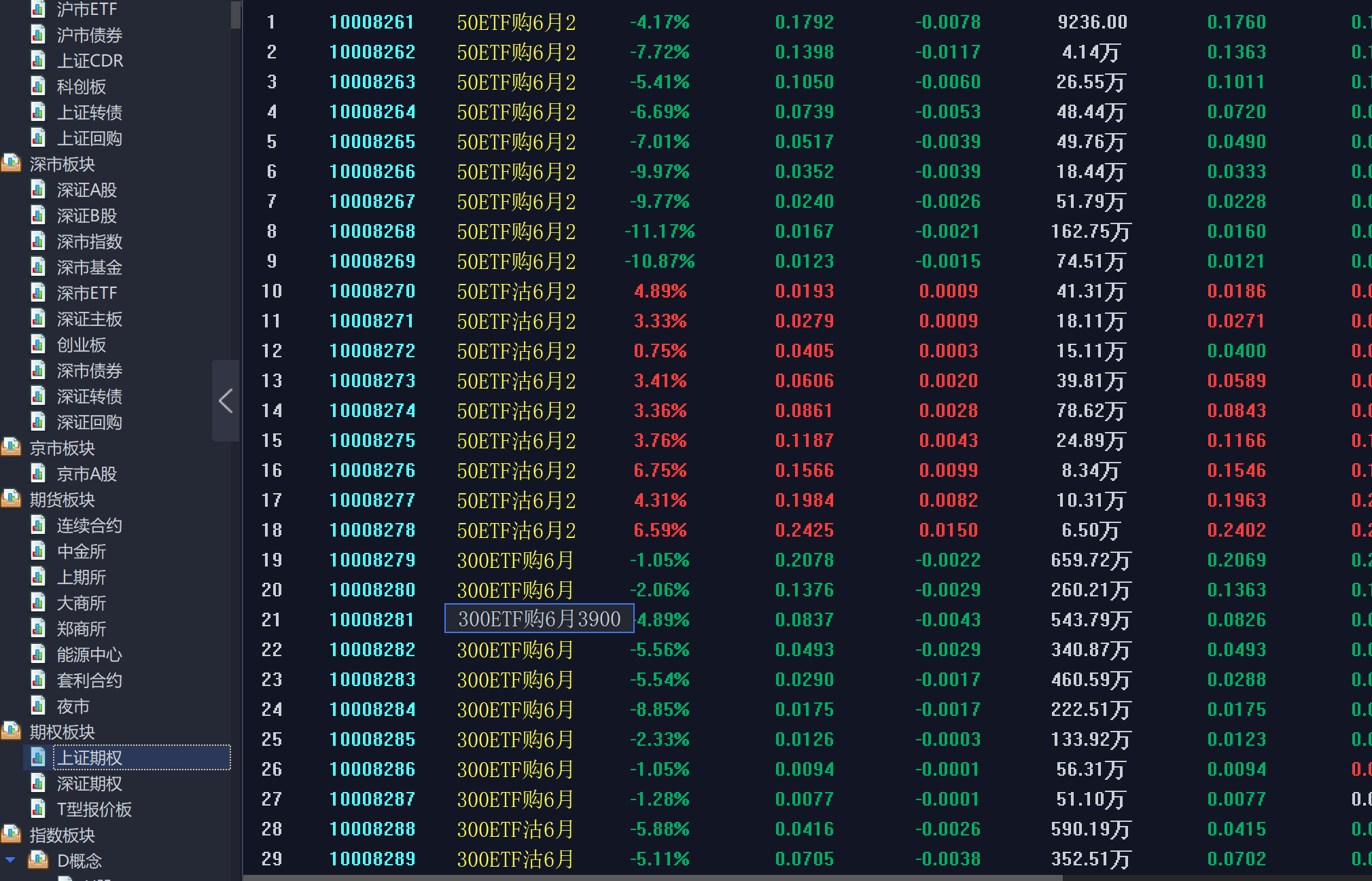The width and height of the screenshot is (1372, 881).
Task: Click the 科创板 chart icon
Action: click(x=39, y=86)
